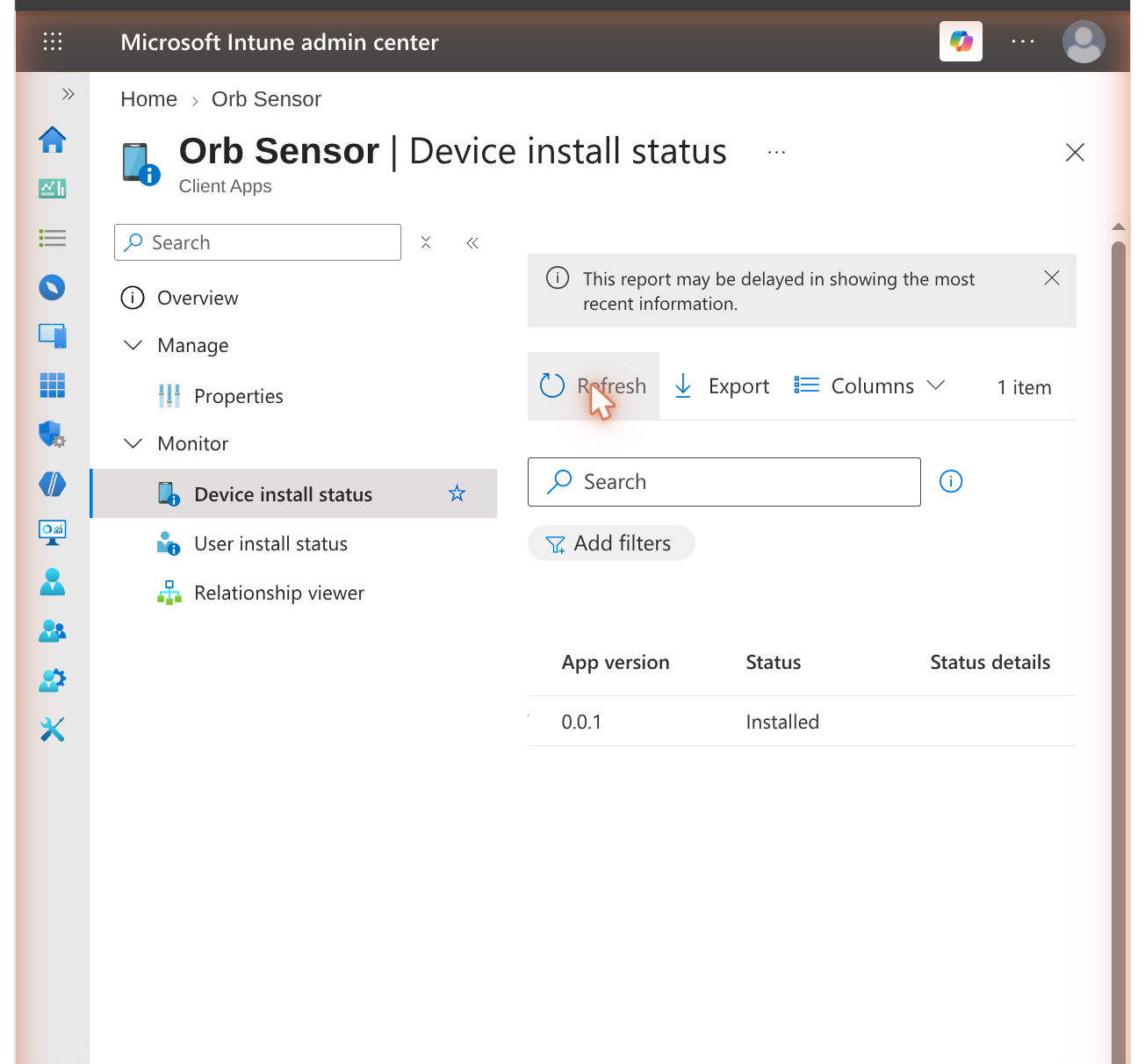Image resolution: width=1145 pixels, height=1064 pixels.
Task: Open the Users sidebar icon
Action: (53, 582)
